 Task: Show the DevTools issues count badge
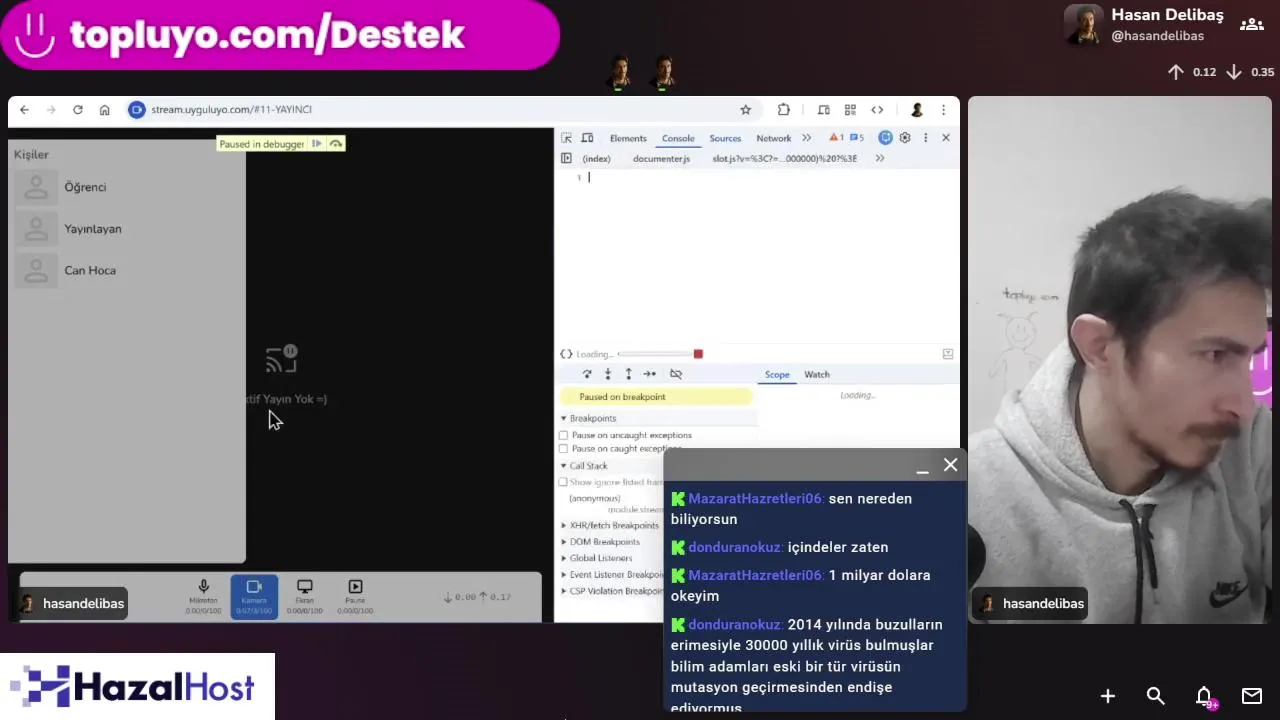tap(857, 138)
